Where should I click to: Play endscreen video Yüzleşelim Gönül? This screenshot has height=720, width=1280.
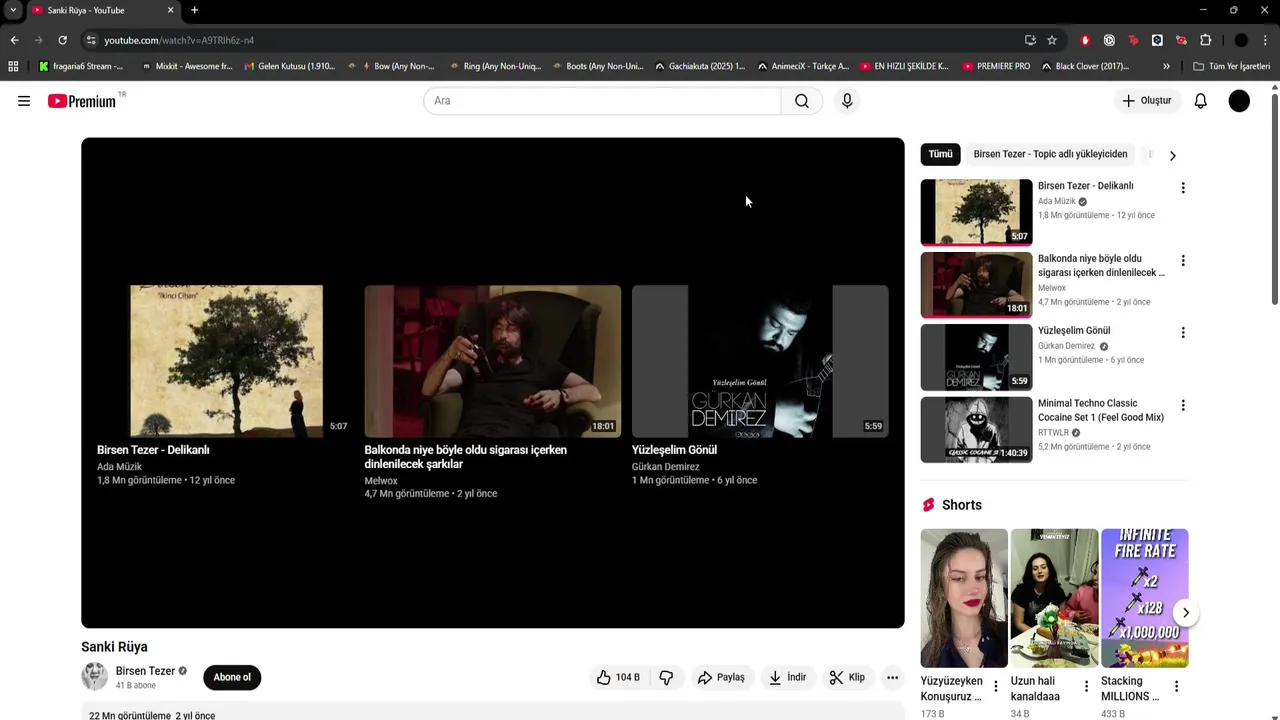(760, 361)
